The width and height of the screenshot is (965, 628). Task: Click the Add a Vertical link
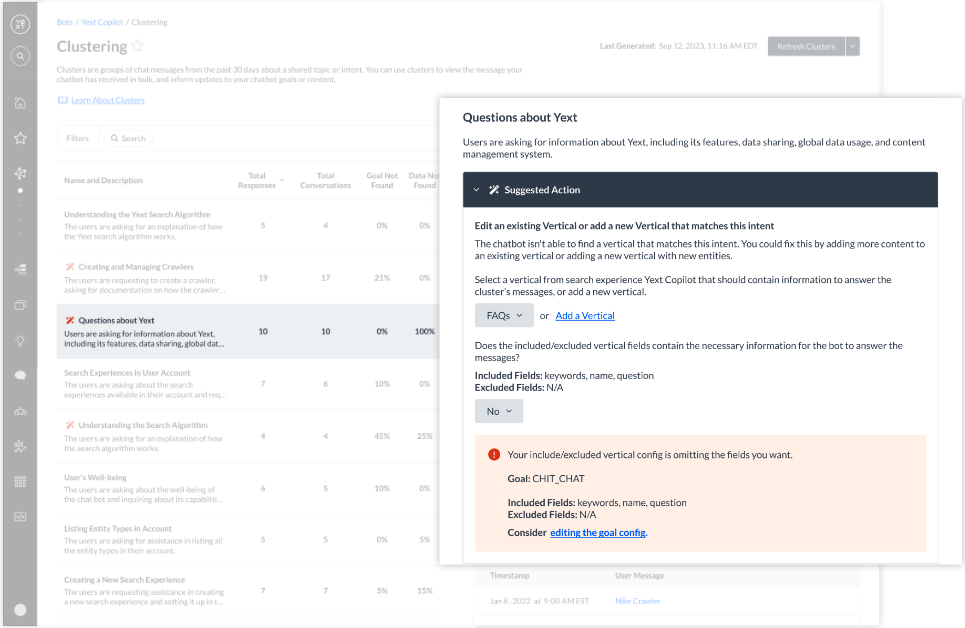coord(585,315)
